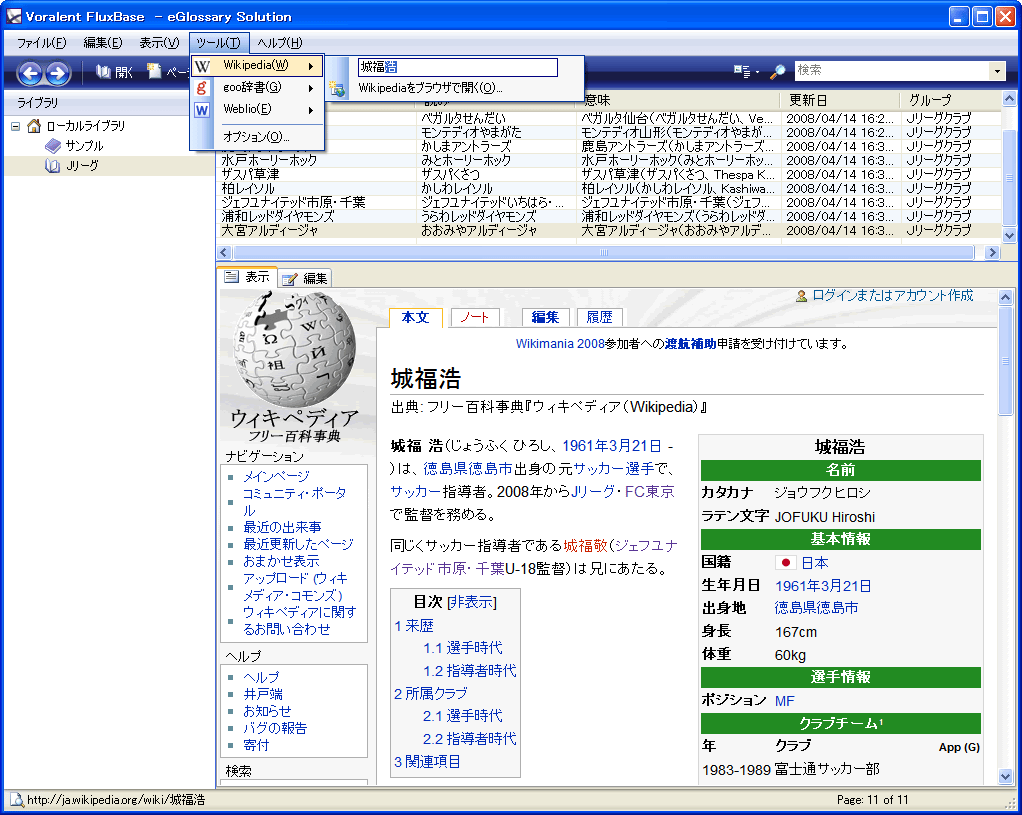
Task: Click the login user icon
Action: [802, 296]
